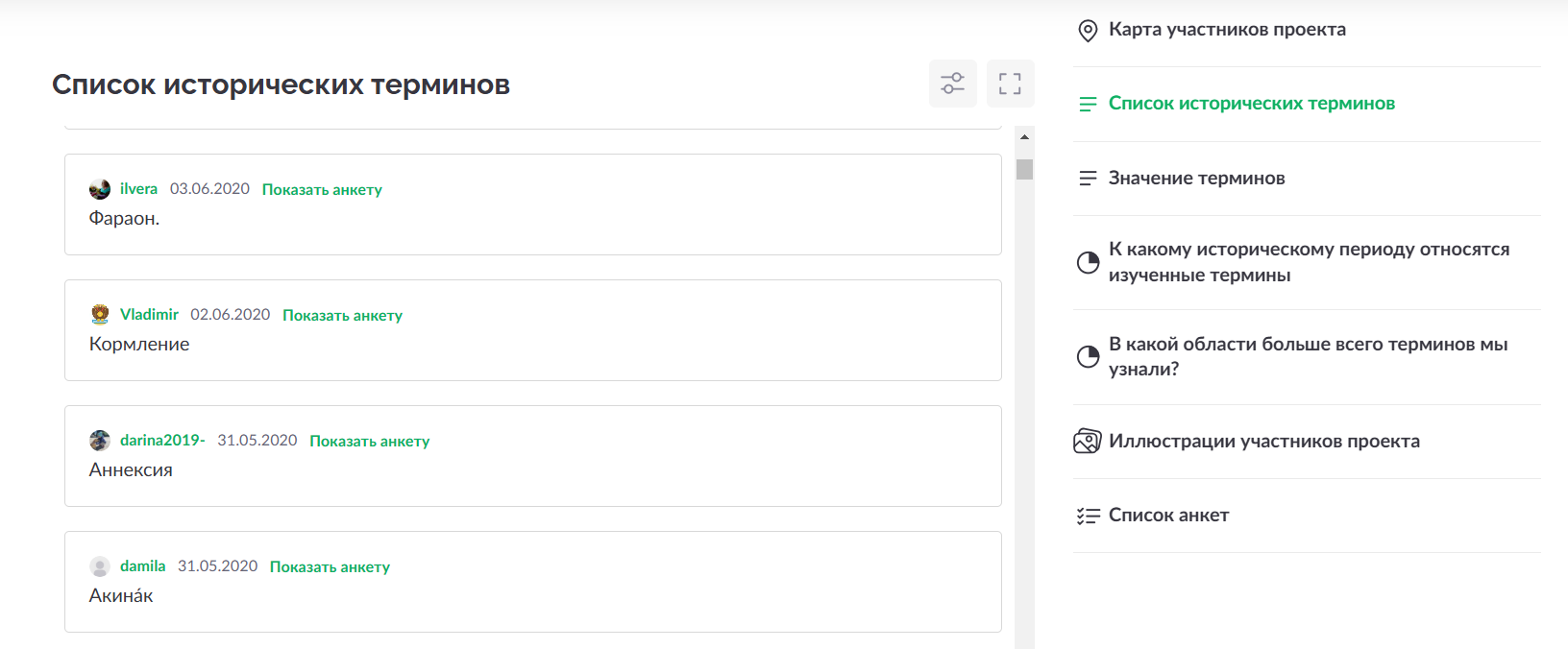Click damila's default avatar icon

pos(100,566)
